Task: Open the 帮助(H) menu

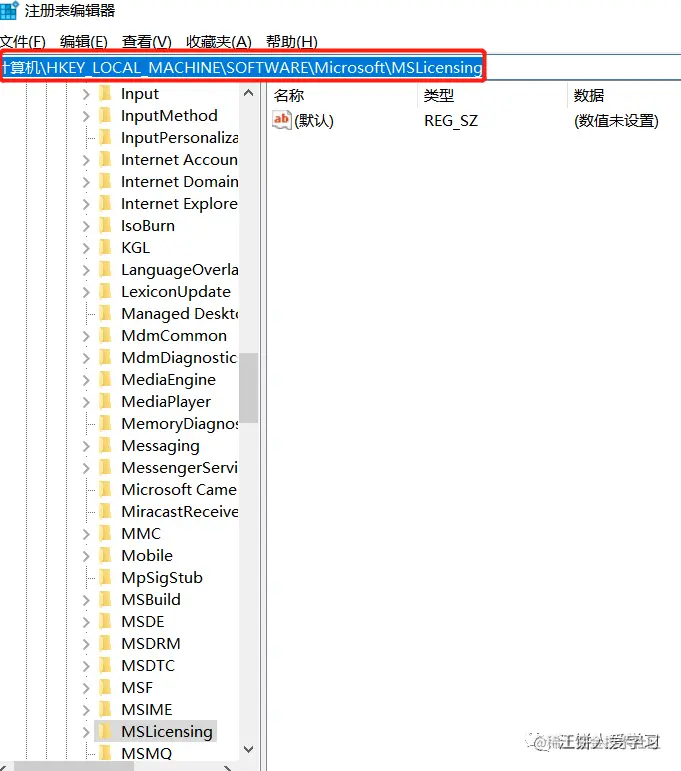Action: (x=292, y=42)
